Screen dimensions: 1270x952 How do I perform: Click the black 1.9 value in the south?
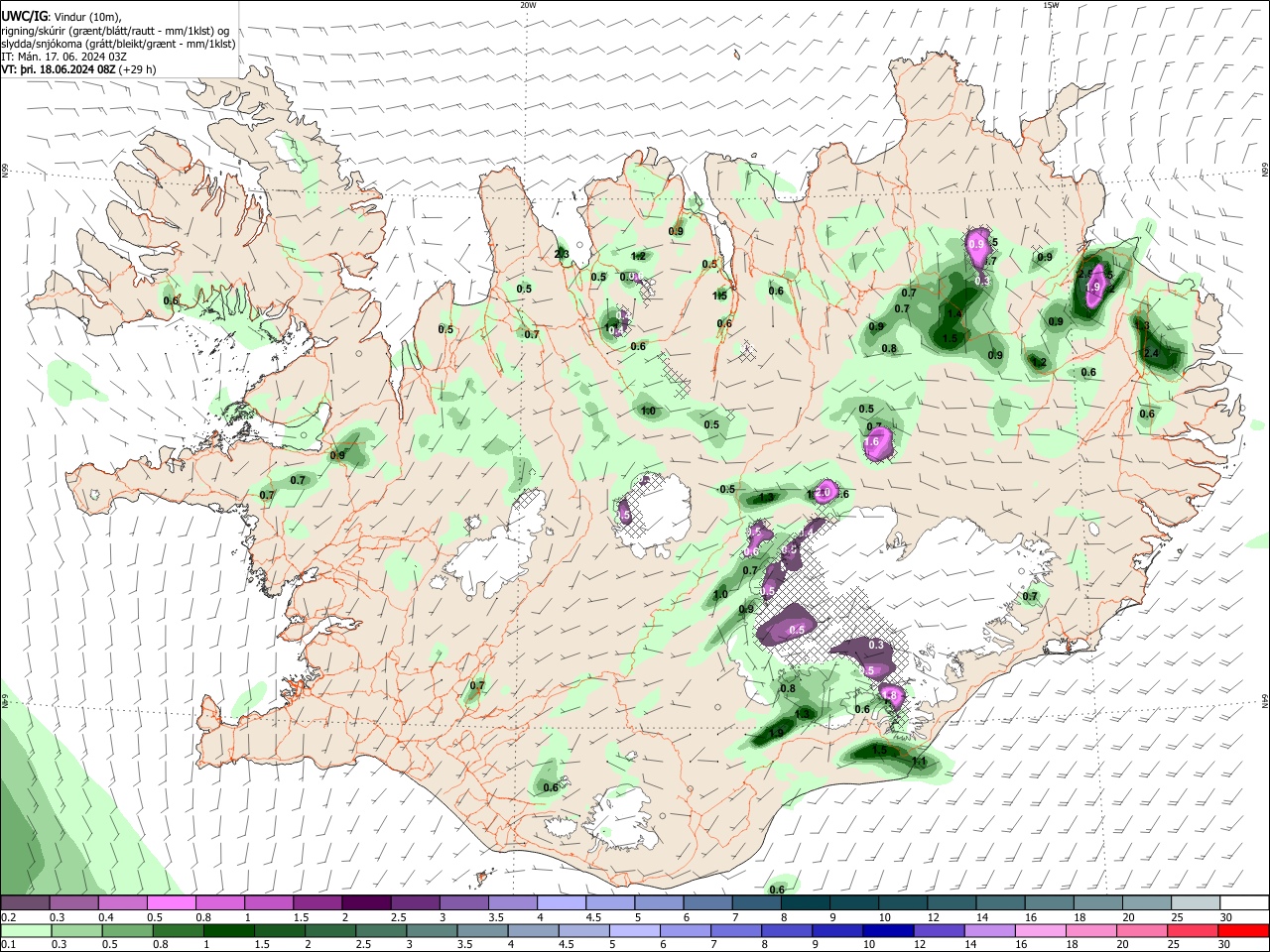(776, 733)
